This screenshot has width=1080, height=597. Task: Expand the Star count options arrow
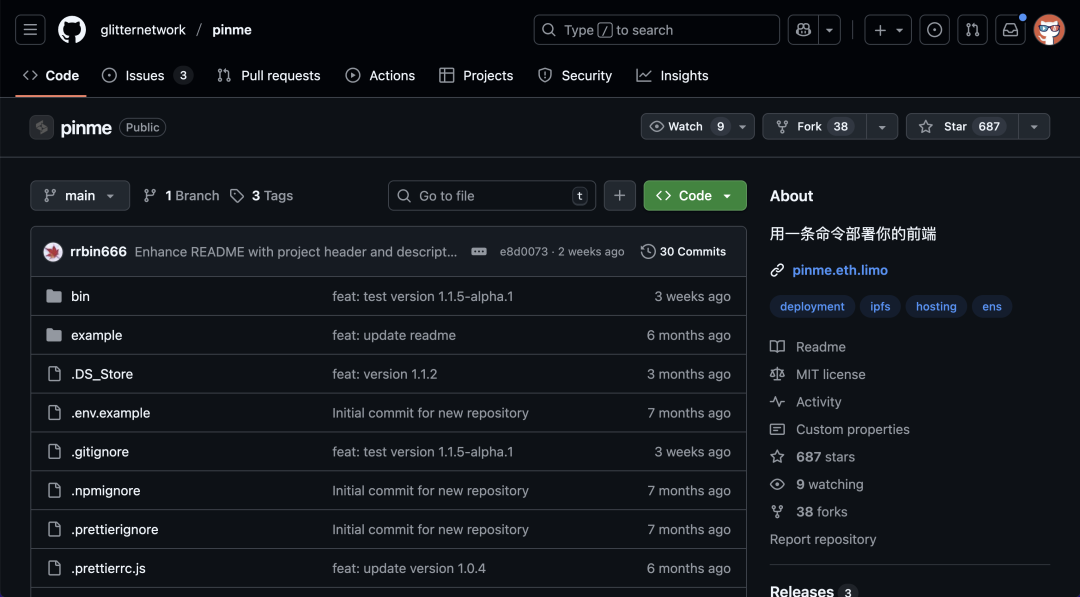pos(1033,126)
